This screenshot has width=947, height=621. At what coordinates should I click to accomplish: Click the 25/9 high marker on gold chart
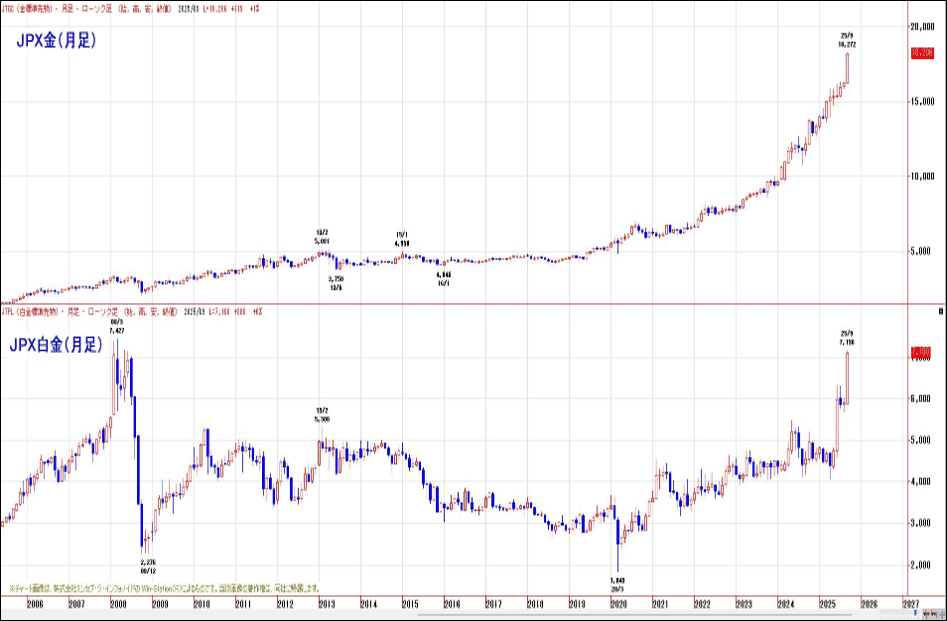[x=847, y=39]
